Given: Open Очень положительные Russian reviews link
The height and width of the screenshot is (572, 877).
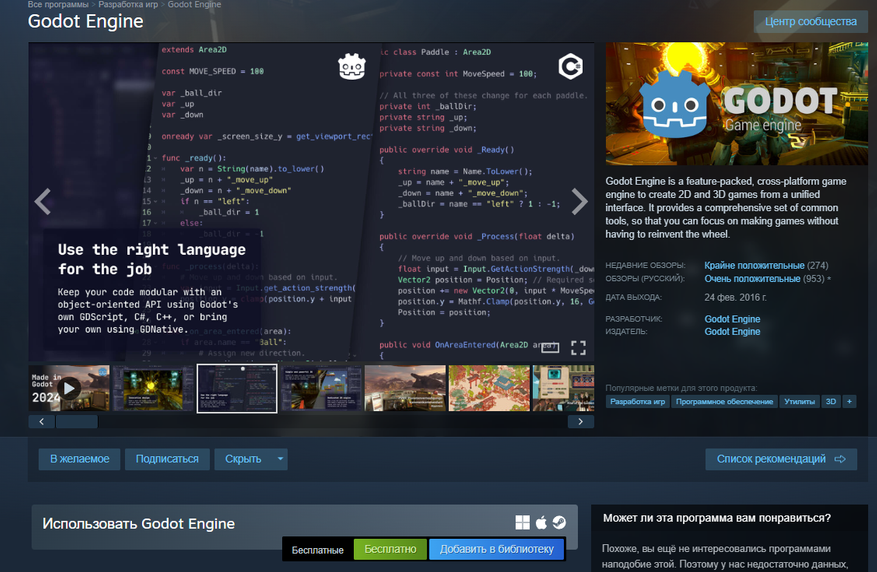Looking at the screenshot, I should 752,278.
